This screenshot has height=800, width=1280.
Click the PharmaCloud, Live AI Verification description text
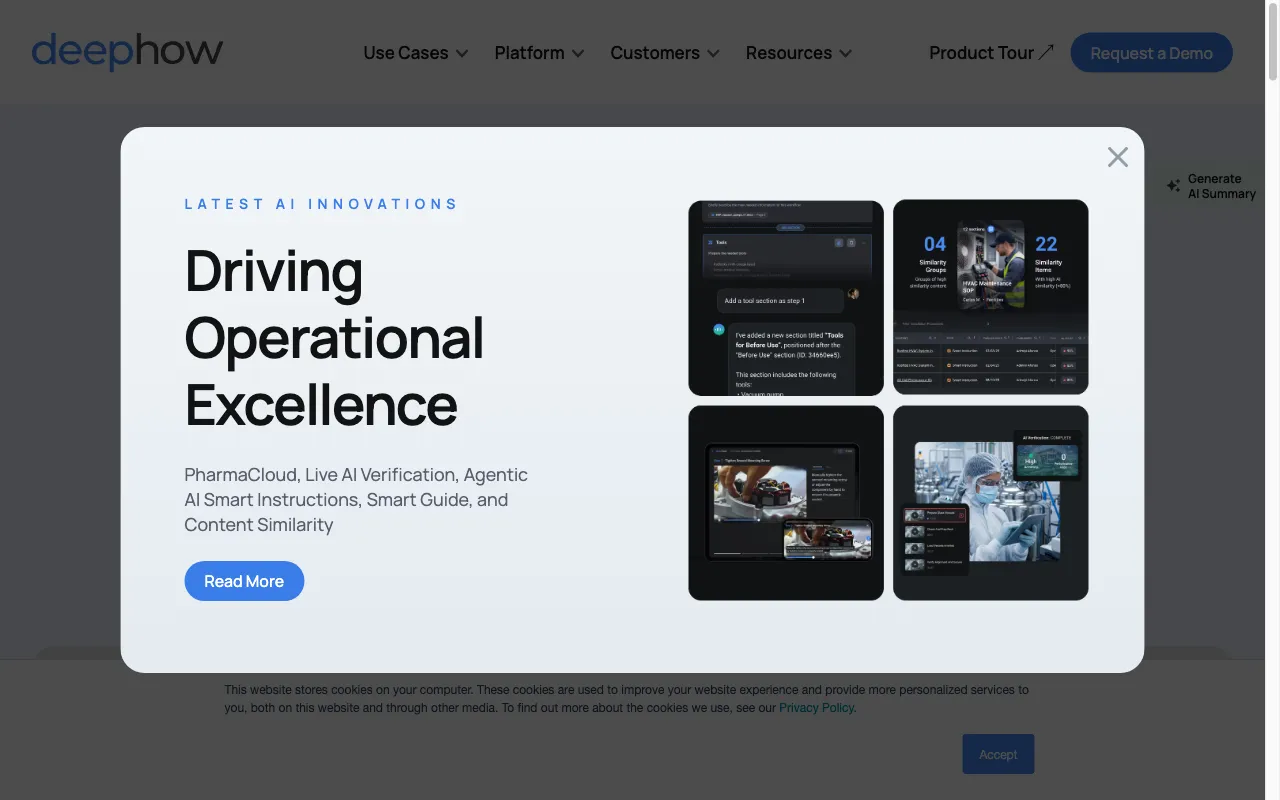(356, 500)
